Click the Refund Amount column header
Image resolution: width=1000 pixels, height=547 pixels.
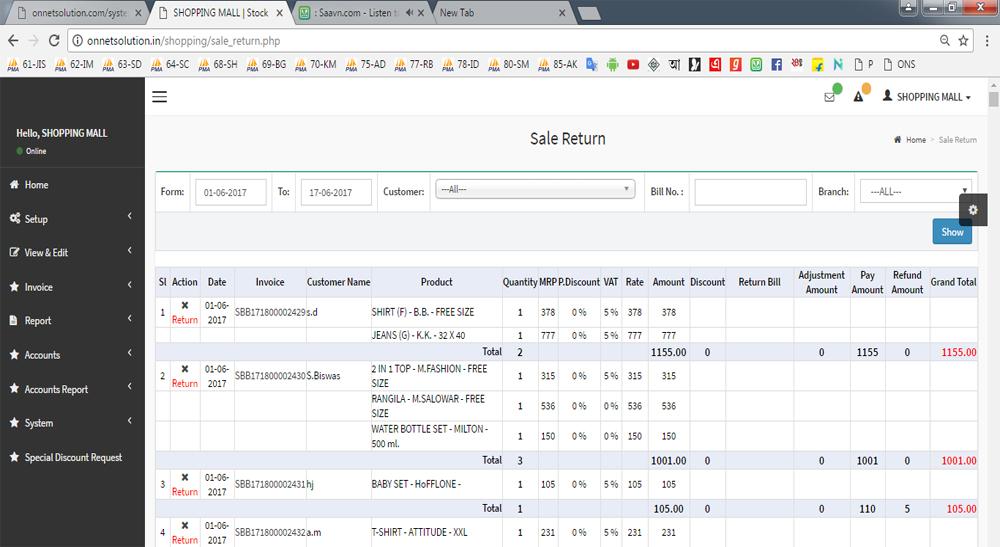(907, 282)
